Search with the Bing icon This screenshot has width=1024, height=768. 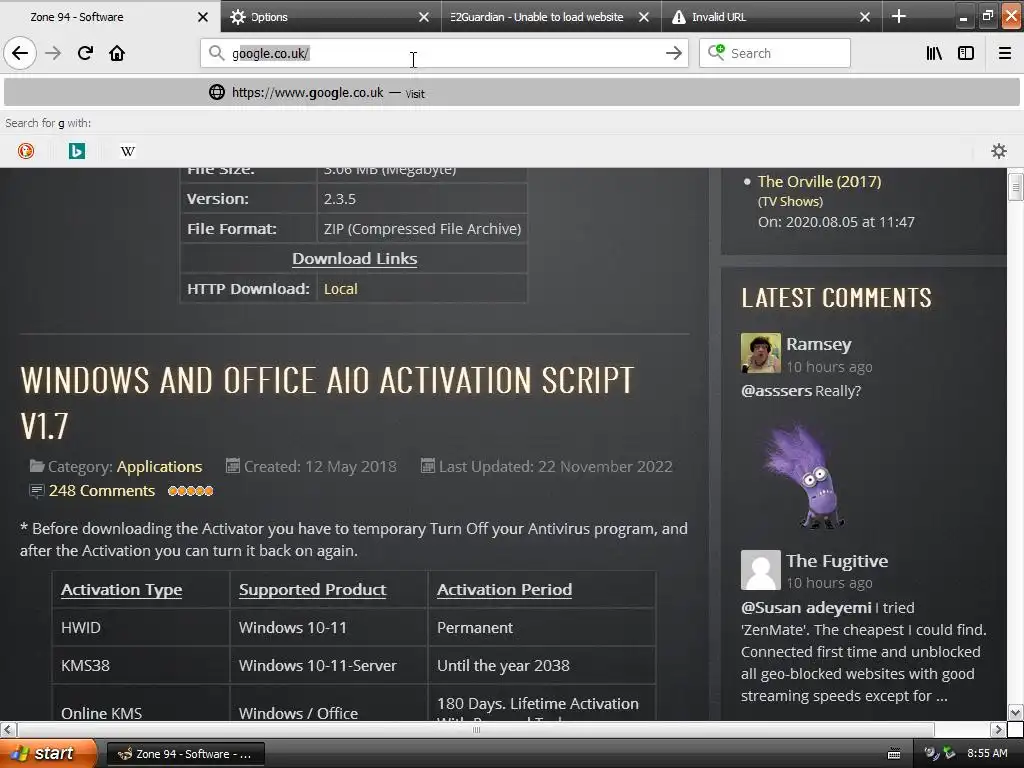click(76, 151)
